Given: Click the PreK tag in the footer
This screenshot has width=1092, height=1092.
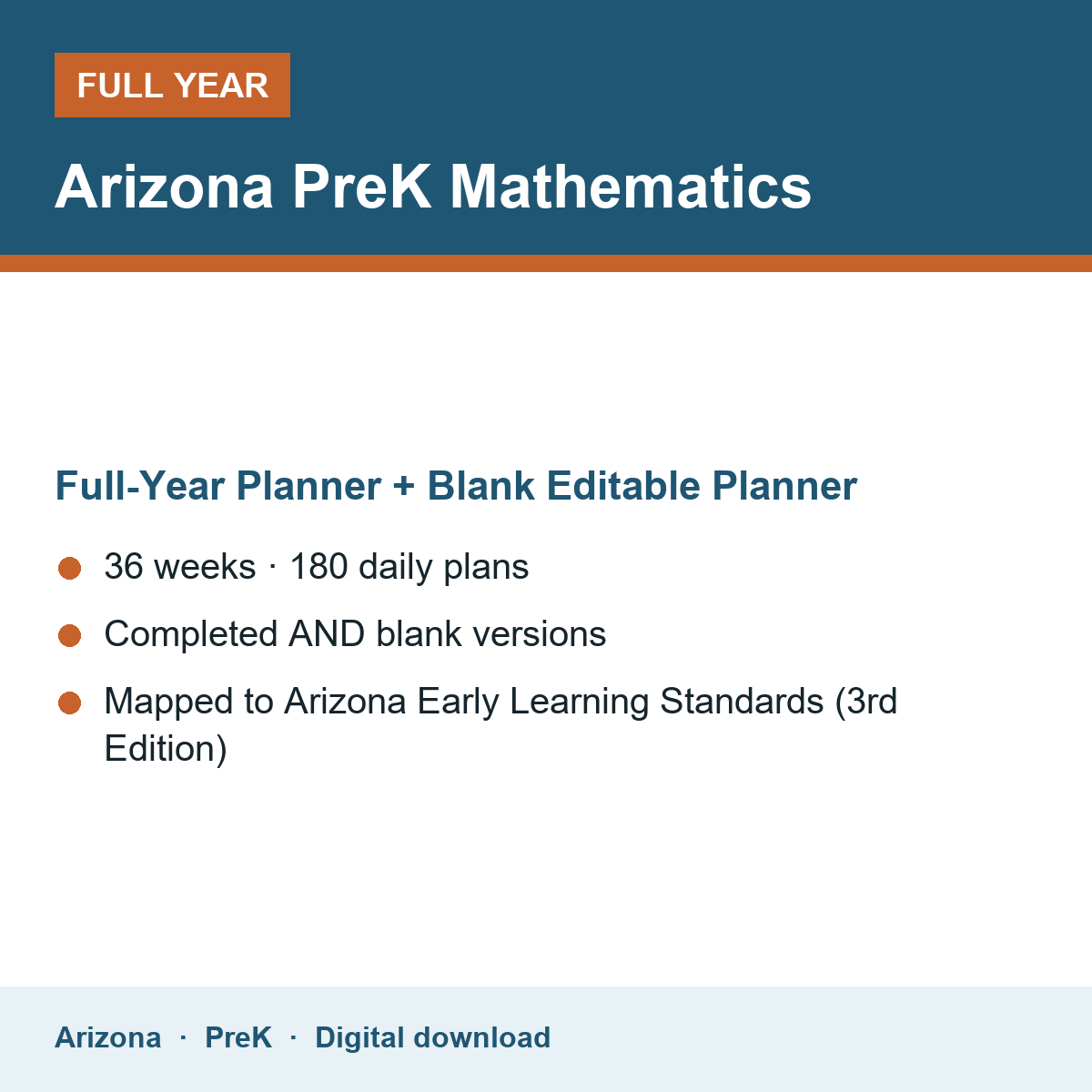Looking at the screenshot, I should click(x=238, y=1037).
